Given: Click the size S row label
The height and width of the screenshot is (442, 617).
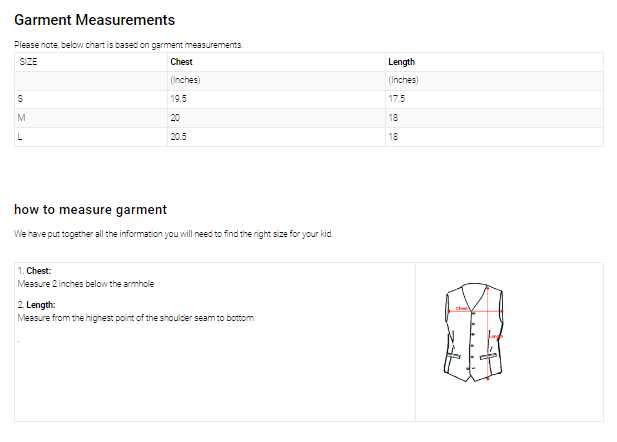Looking at the screenshot, I should [21, 99].
